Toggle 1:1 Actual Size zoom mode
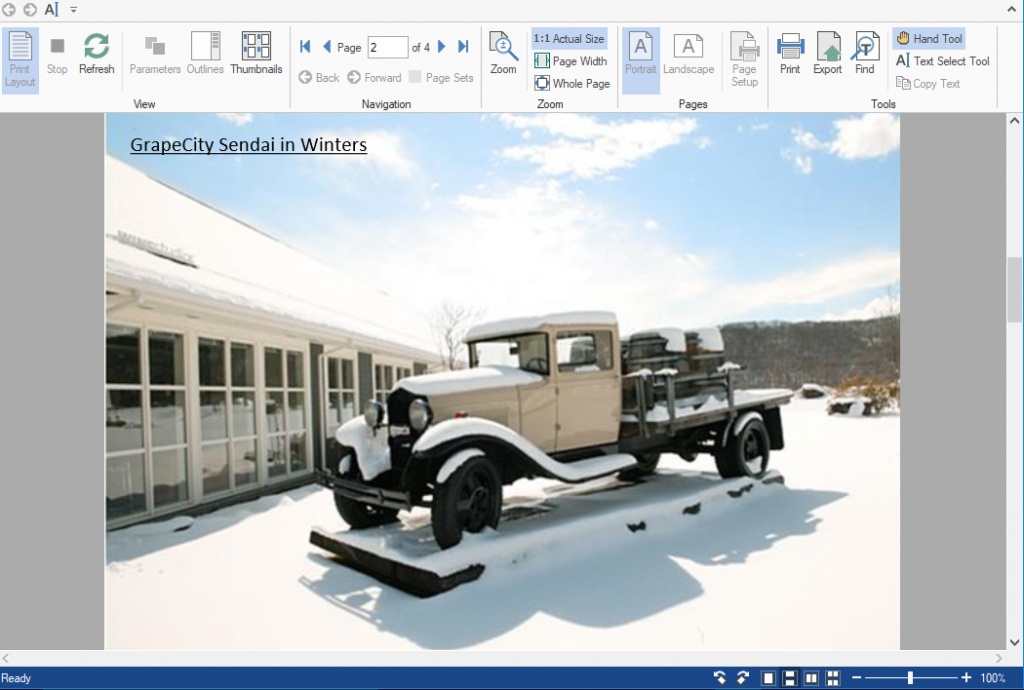 [x=569, y=39]
